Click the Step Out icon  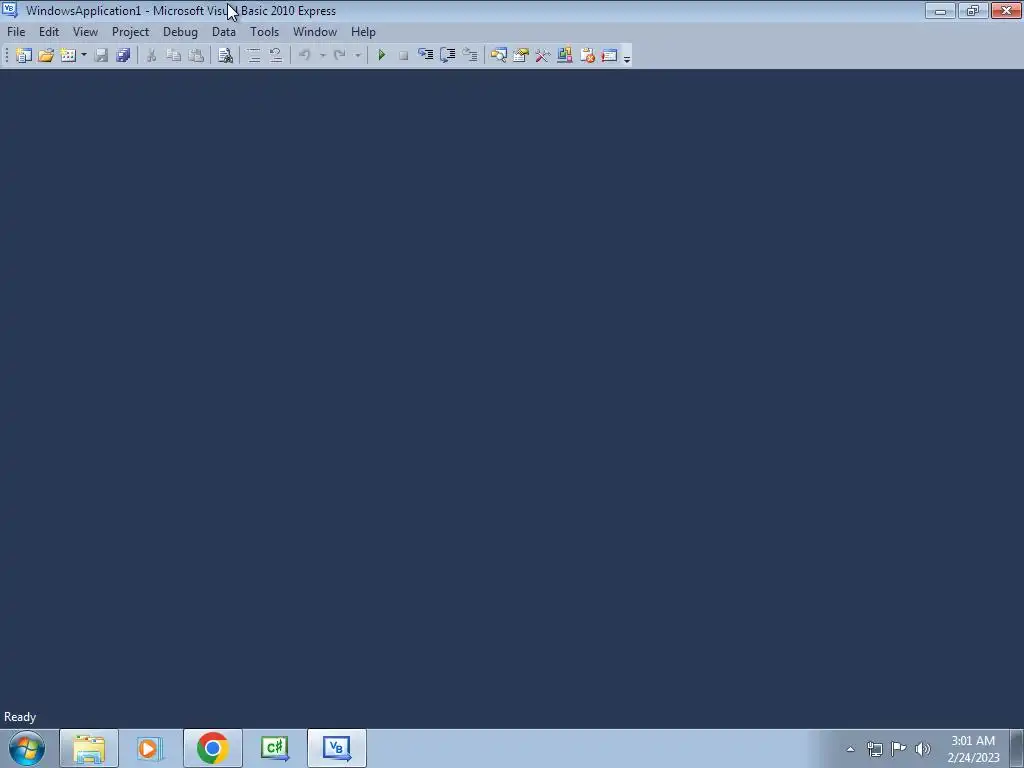click(x=470, y=56)
